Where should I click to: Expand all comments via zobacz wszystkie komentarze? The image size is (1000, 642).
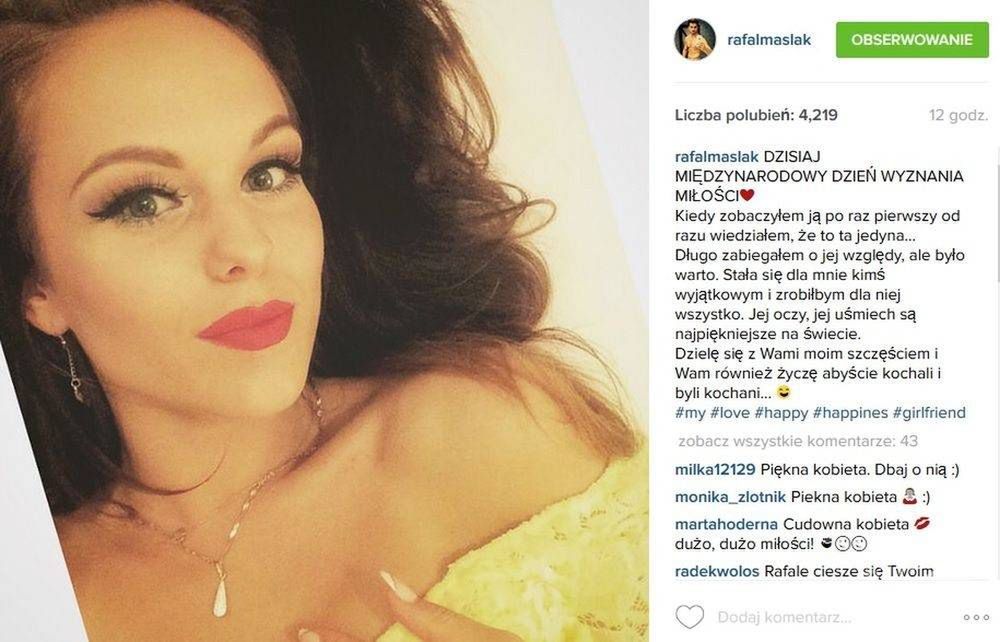[798, 441]
